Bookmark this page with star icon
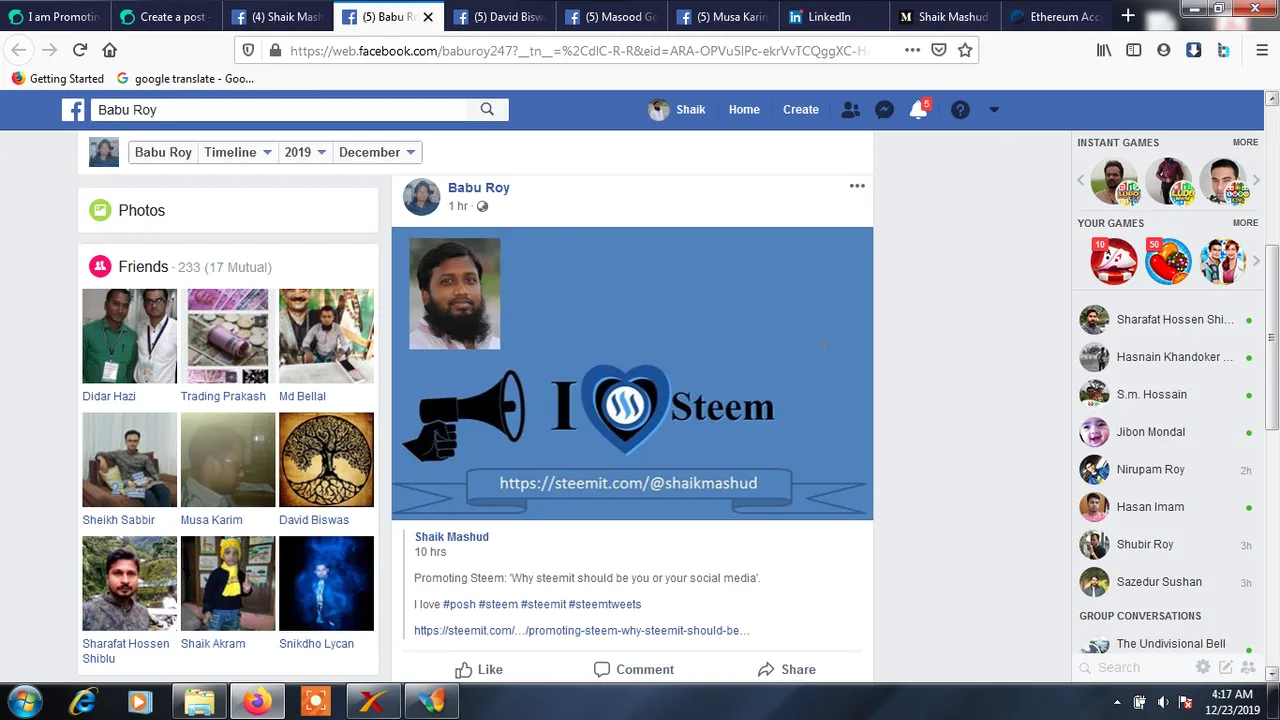This screenshot has width=1280, height=720. click(x=965, y=50)
